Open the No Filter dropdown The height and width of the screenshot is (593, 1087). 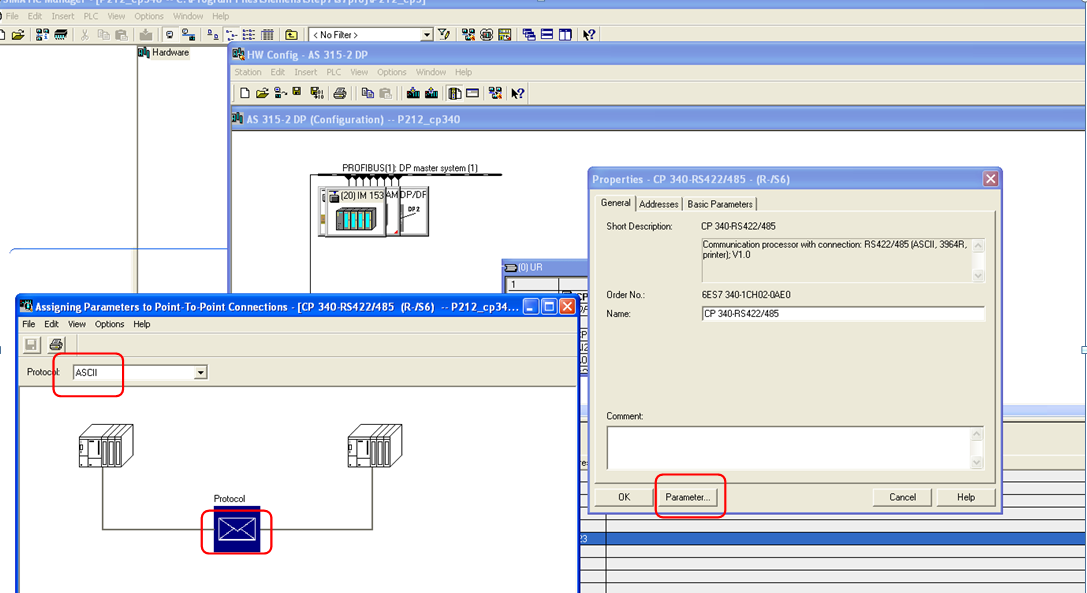click(x=426, y=35)
